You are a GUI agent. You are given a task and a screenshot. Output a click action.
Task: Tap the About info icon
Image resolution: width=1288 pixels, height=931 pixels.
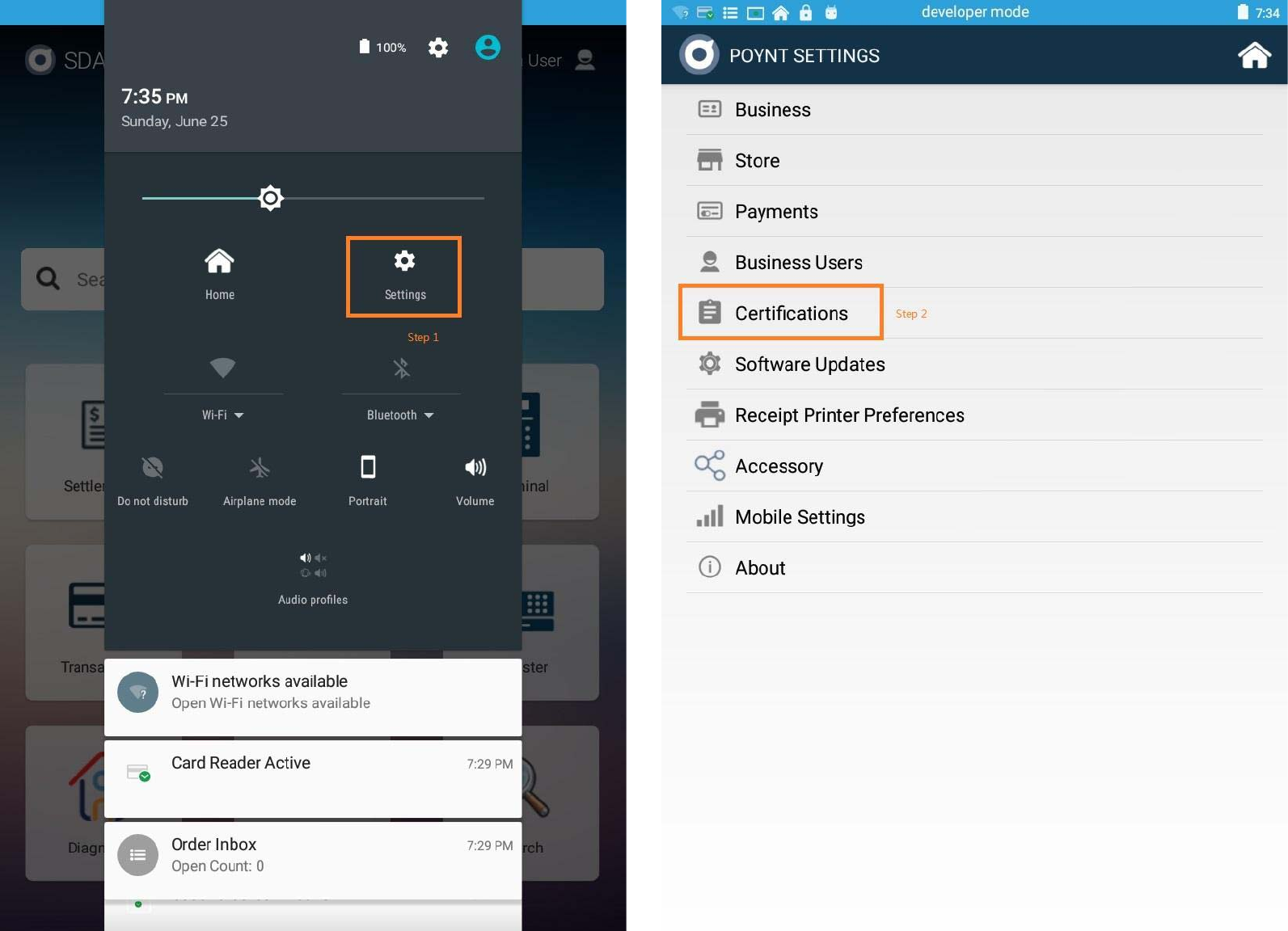pos(710,567)
